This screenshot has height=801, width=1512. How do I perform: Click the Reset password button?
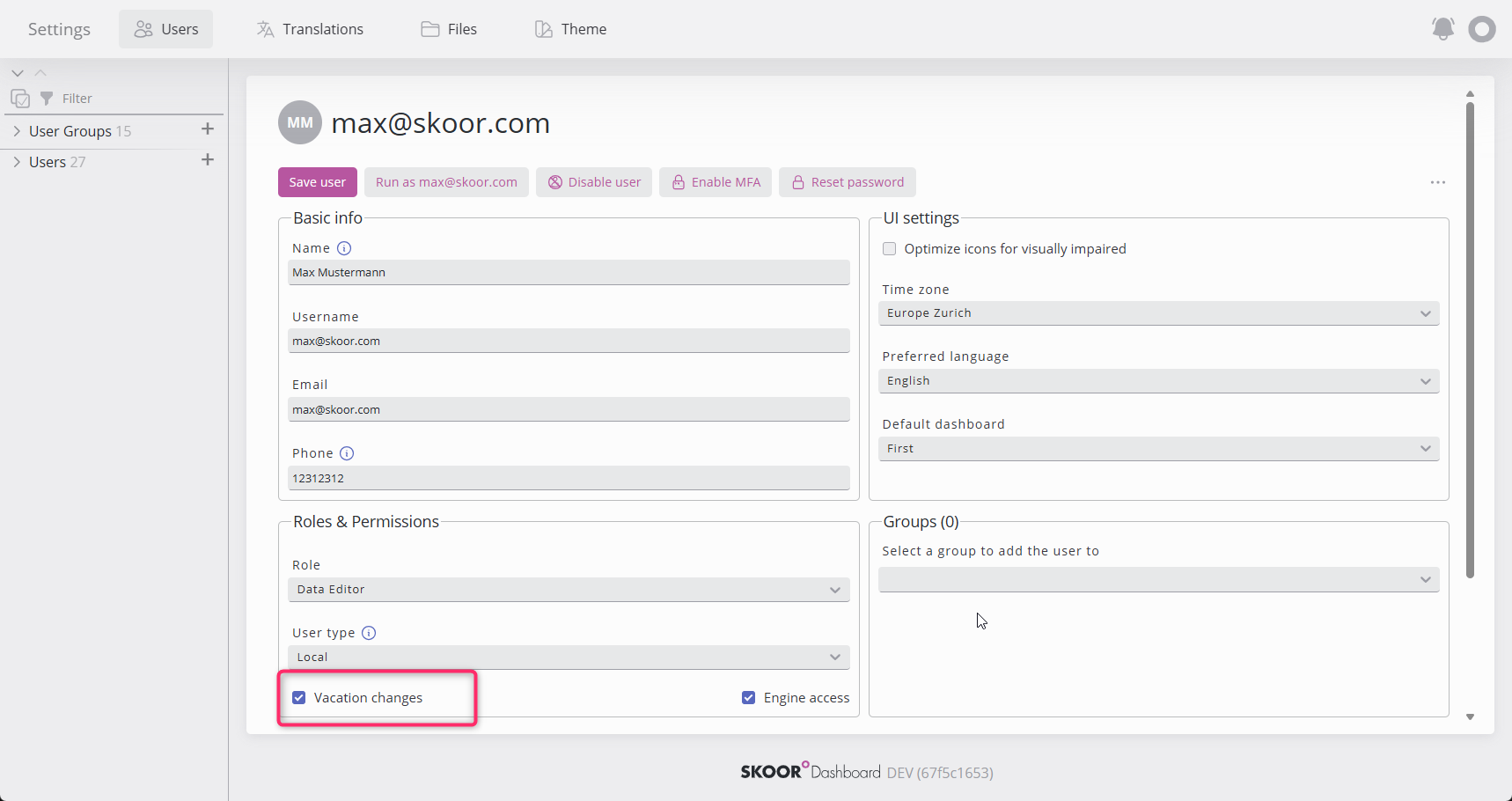[847, 182]
